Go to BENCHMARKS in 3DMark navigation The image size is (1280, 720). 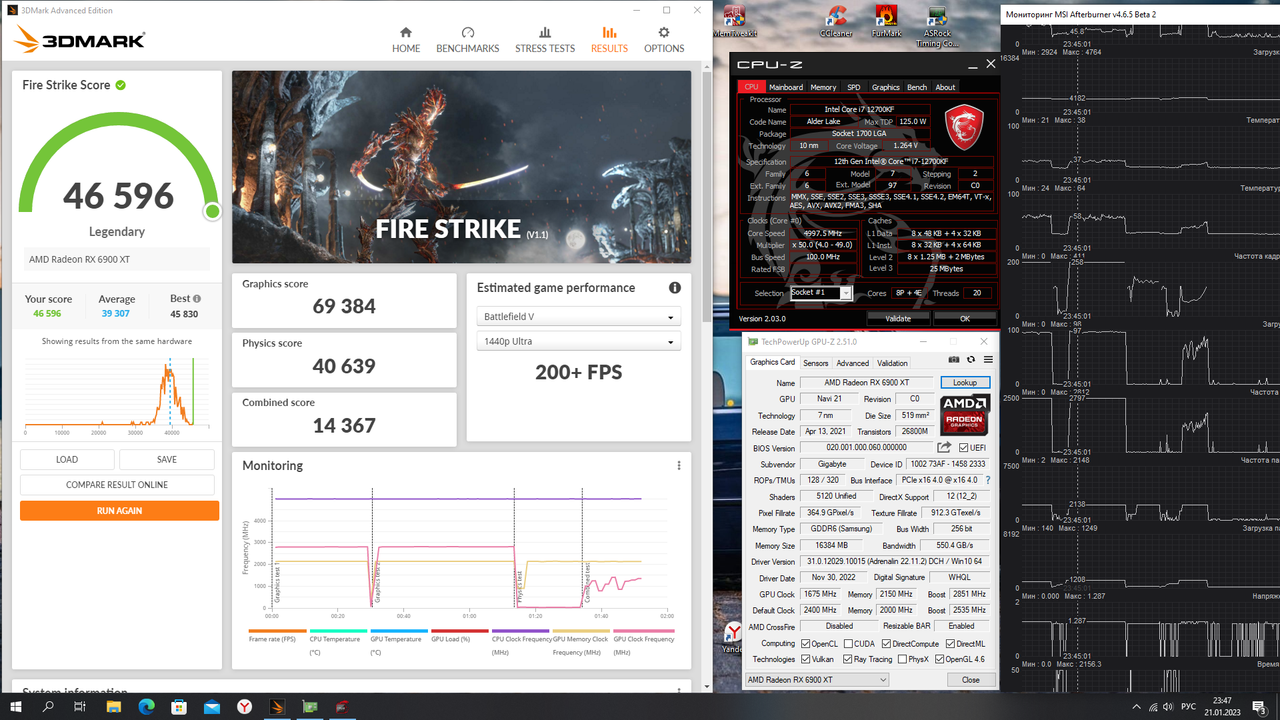click(468, 40)
